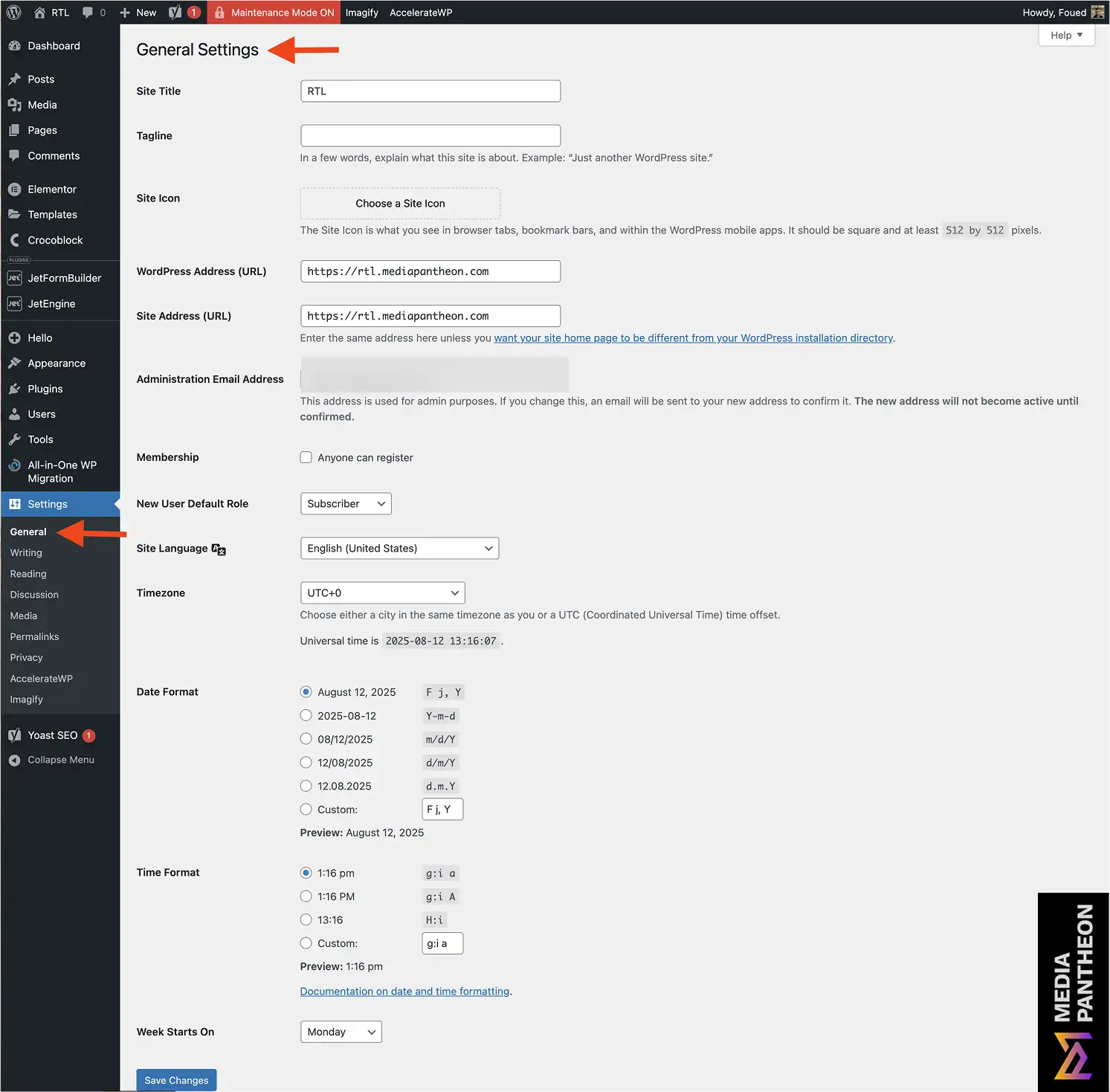Screen dimensions: 1110x1092
Task: Click the Site Title input field
Action: pos(430,91)
